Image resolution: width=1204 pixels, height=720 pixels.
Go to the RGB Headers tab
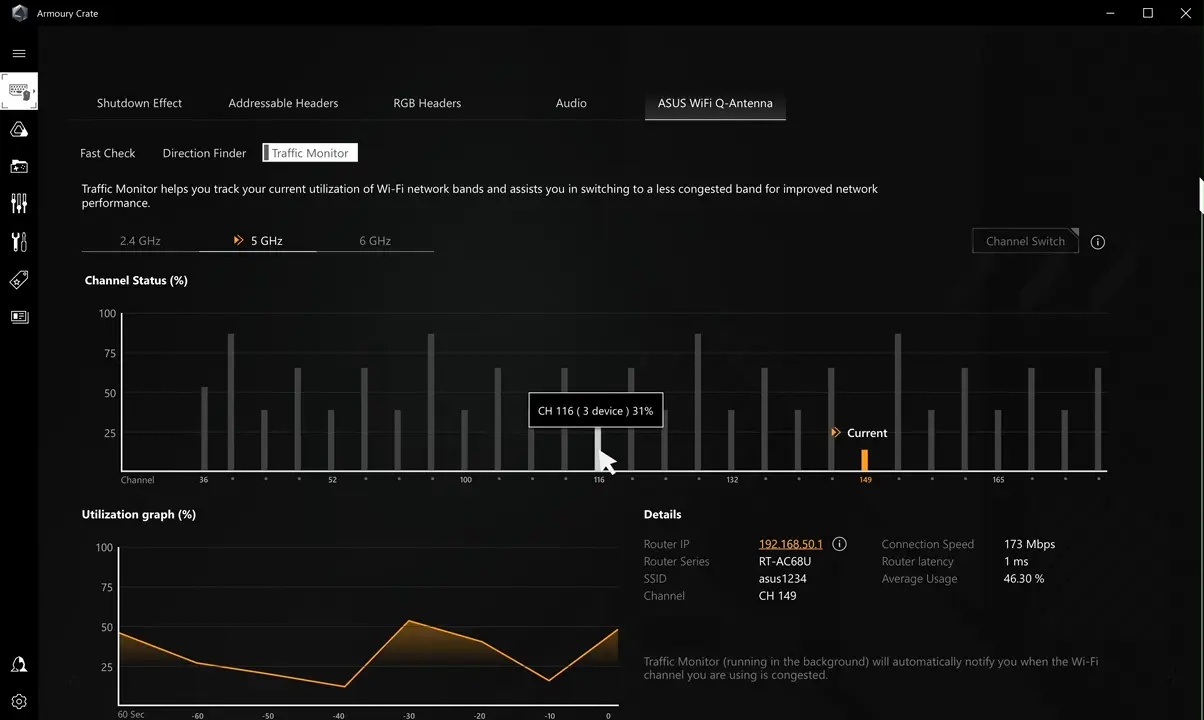(x=427, y=103)
